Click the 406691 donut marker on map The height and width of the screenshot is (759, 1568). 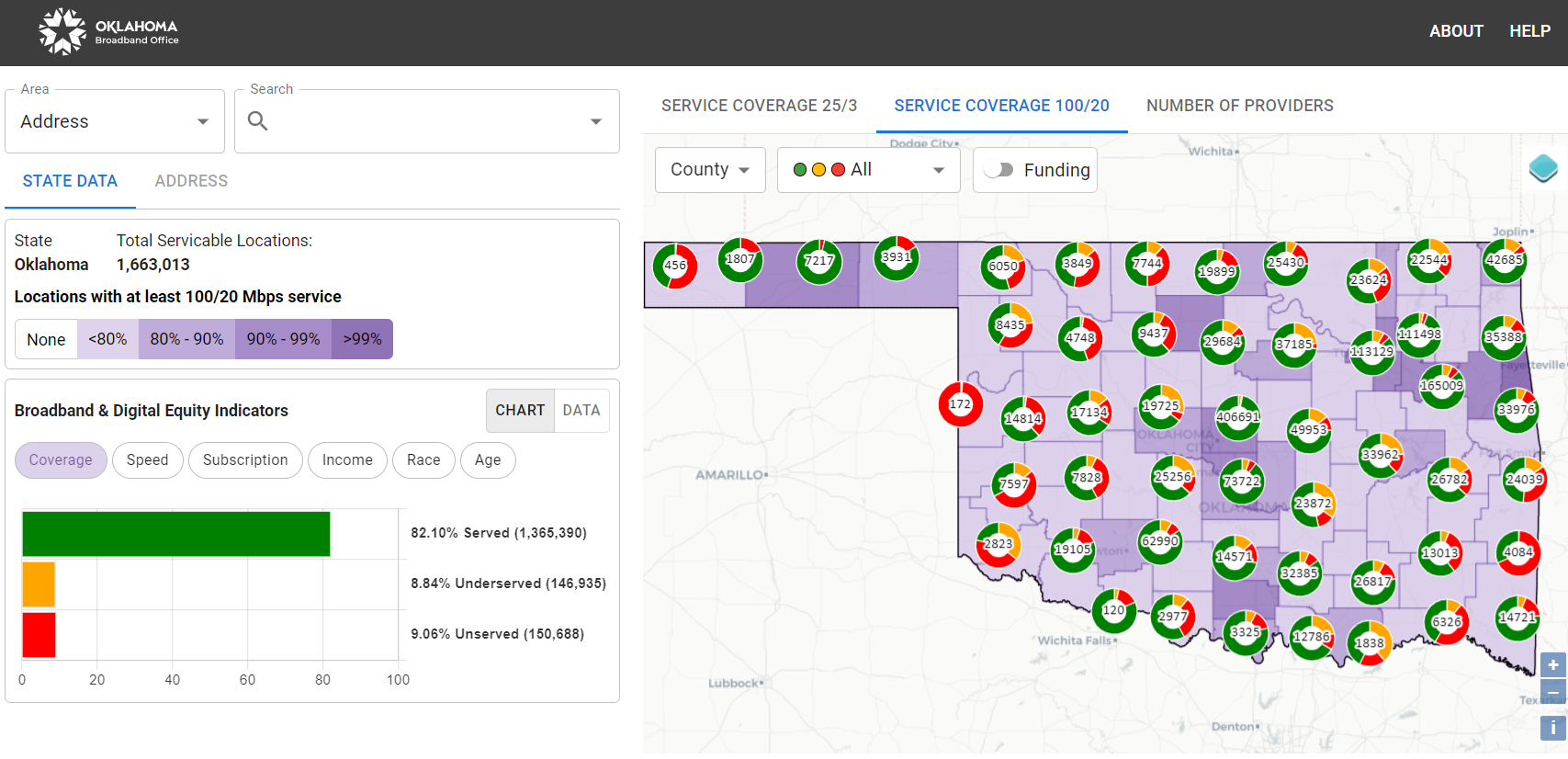coord(1237,417)
